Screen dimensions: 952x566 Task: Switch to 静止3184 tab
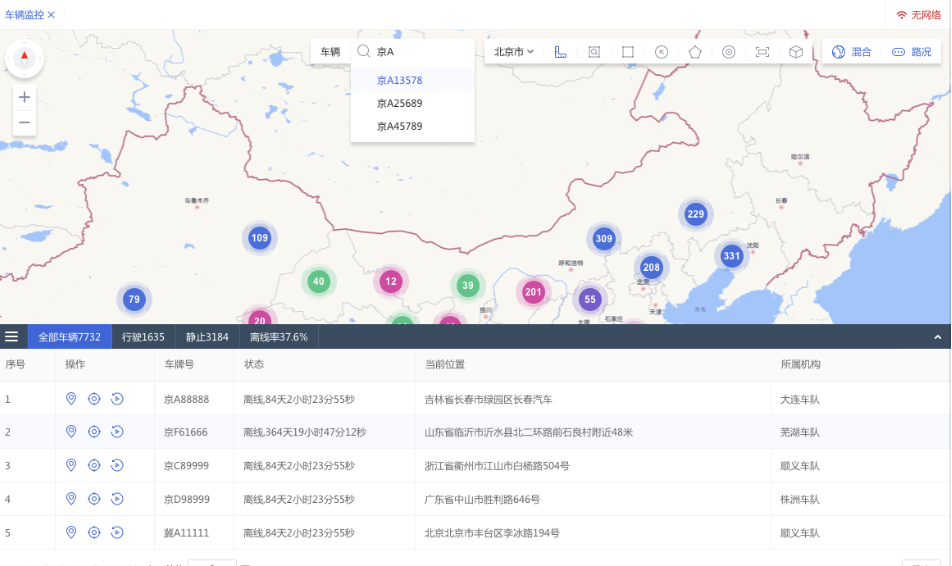click(x=207, y=337)
